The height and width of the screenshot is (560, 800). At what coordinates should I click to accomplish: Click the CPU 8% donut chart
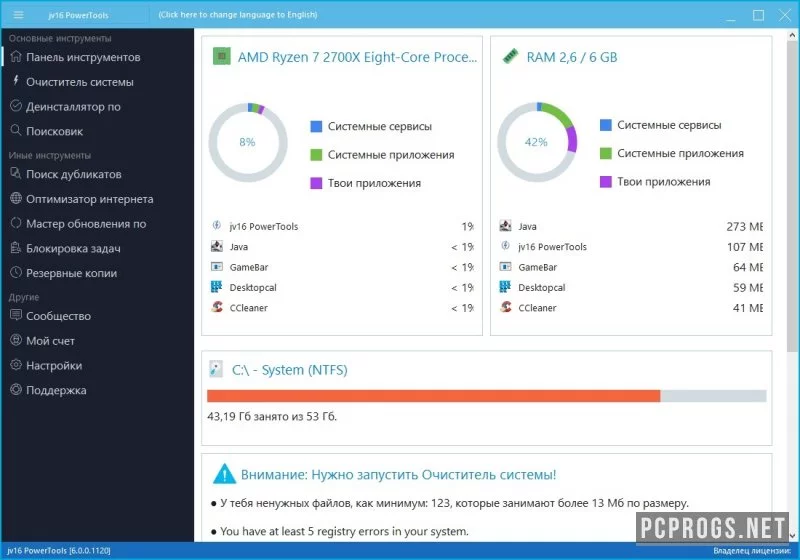pyautogui.click(x=248, y=142)
